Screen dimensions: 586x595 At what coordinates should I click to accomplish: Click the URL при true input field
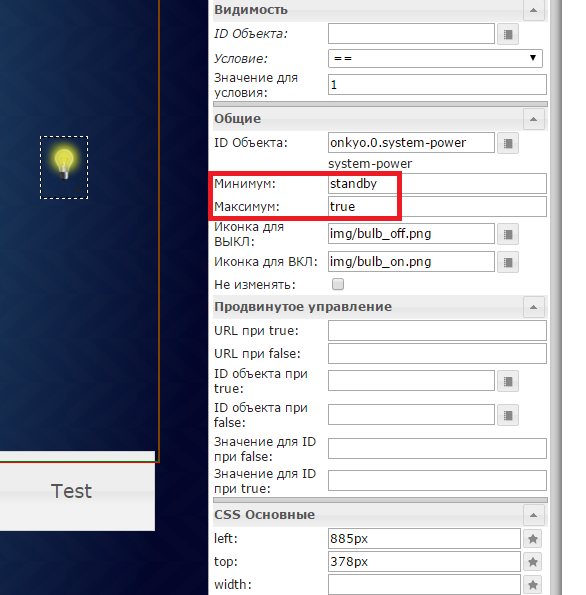click(x=437, y=331)
